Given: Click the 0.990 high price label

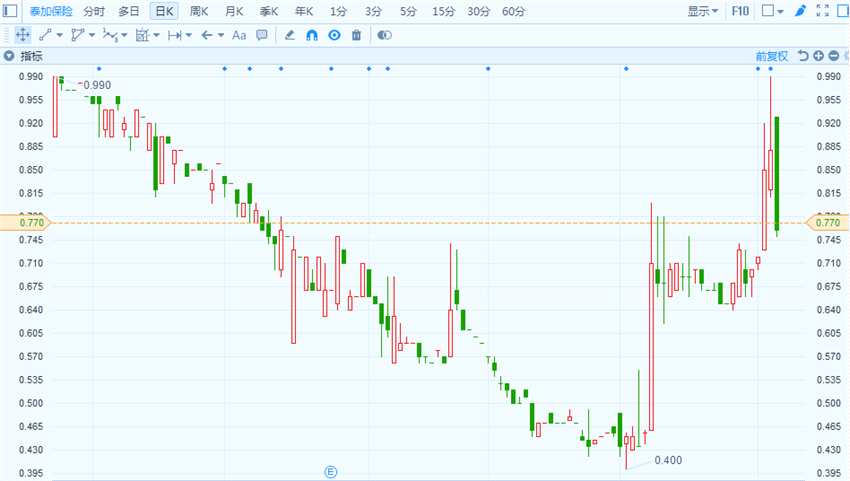Looking at the screenshot, I should [97, 85].
